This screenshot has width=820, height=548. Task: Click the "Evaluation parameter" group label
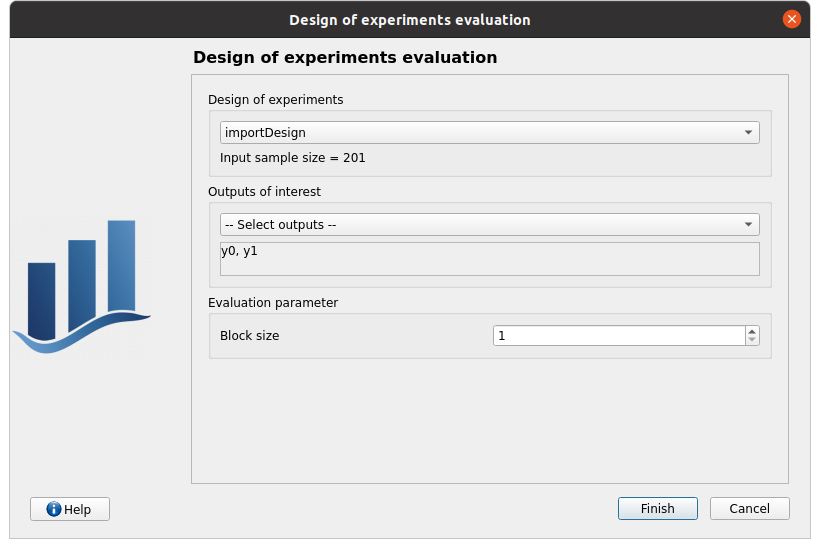tap(273, 302)
